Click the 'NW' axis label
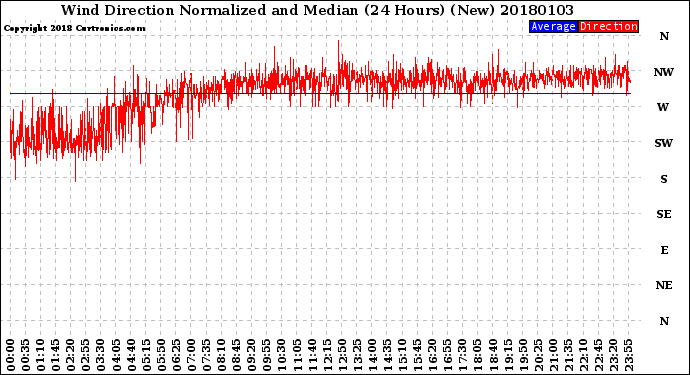The width and height of the screenshot is (690, 375). click(664, 72)
